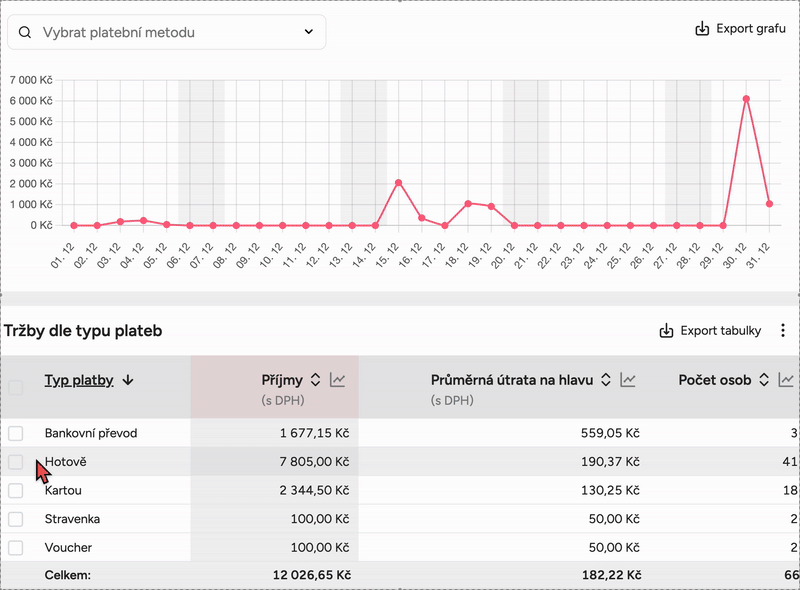Tick the Hotově row checkbox
Screen dimensions: 800x590
pos(16,462)
